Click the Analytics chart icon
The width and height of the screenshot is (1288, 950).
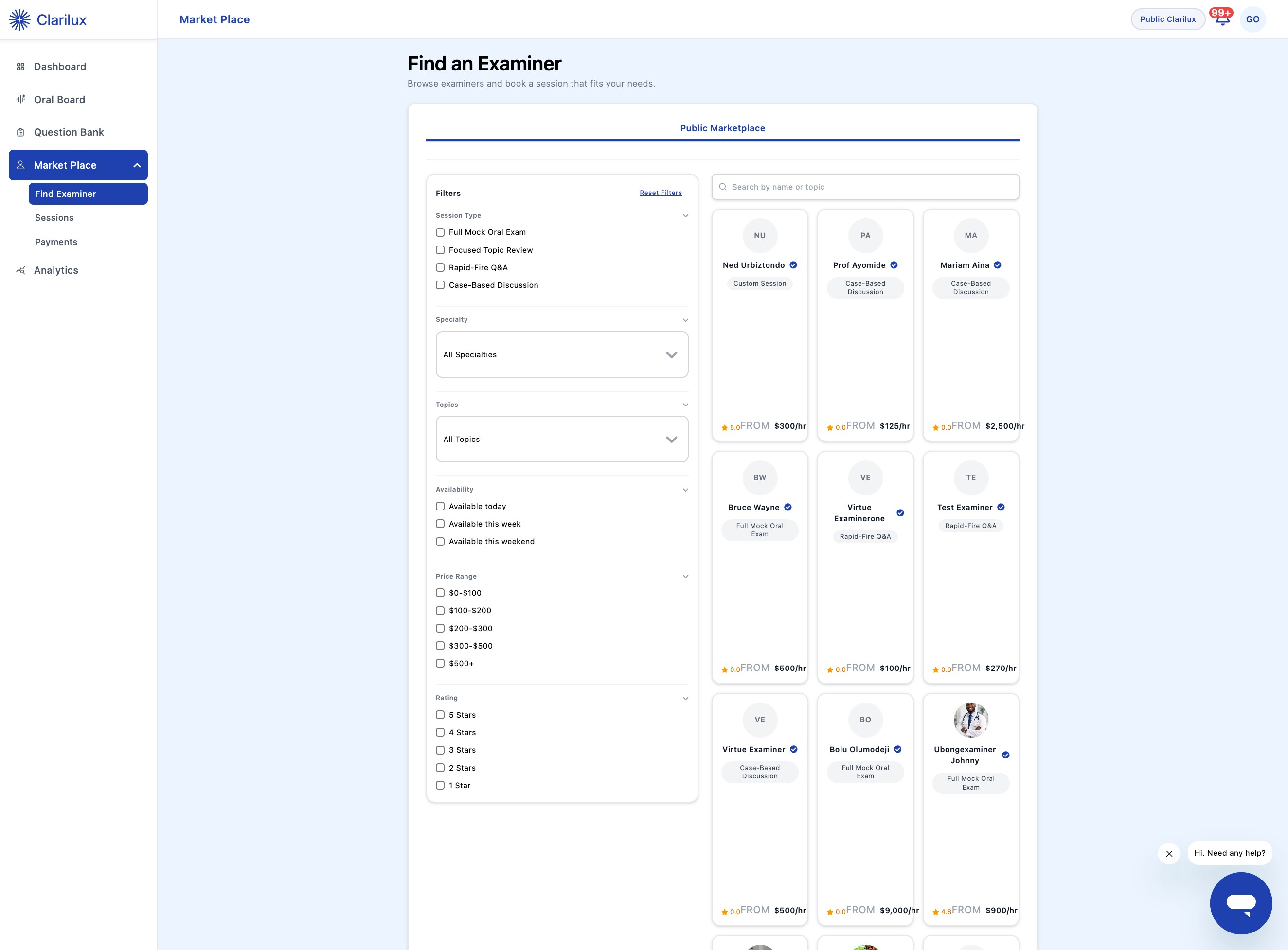pyautogui.click(x=21, y=270)
